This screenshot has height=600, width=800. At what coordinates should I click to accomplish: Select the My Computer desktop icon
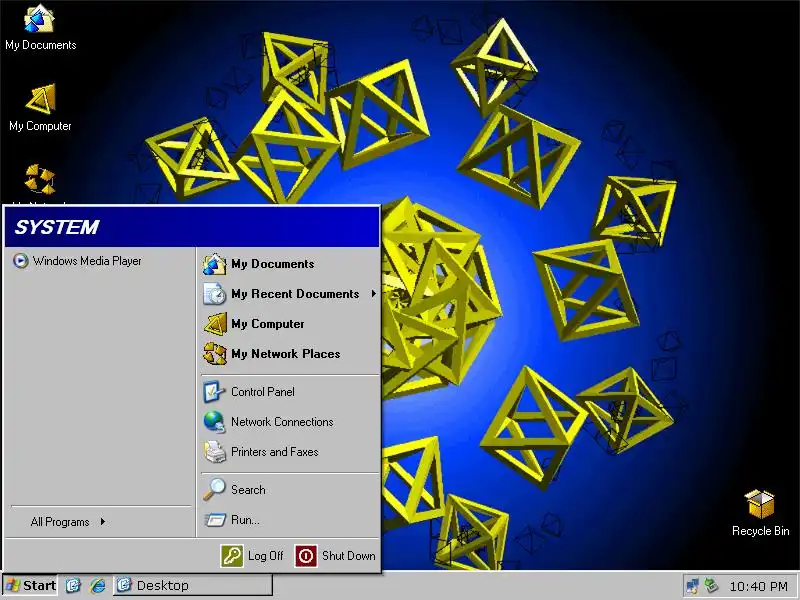tap(40, 99)
